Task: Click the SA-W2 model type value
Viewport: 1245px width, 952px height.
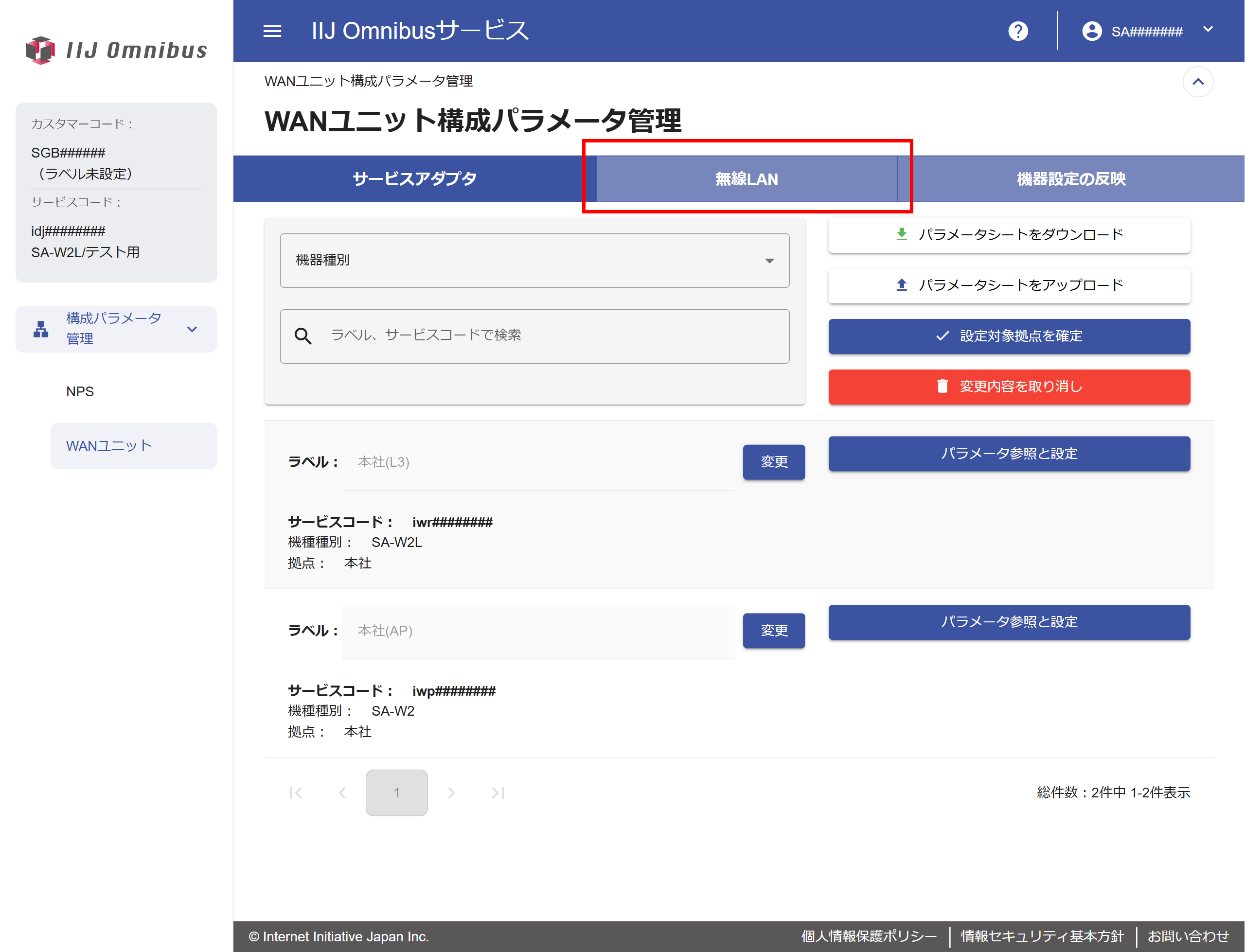Action: point(393,711)
